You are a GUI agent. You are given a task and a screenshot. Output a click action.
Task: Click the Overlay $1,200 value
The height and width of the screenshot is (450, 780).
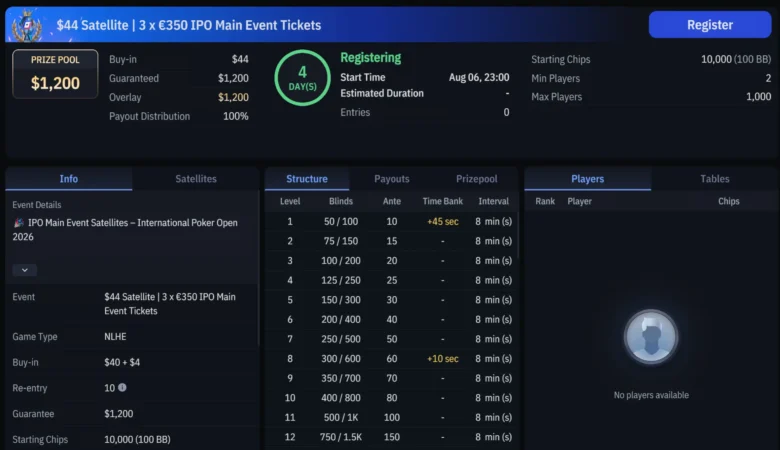(233, 97)
